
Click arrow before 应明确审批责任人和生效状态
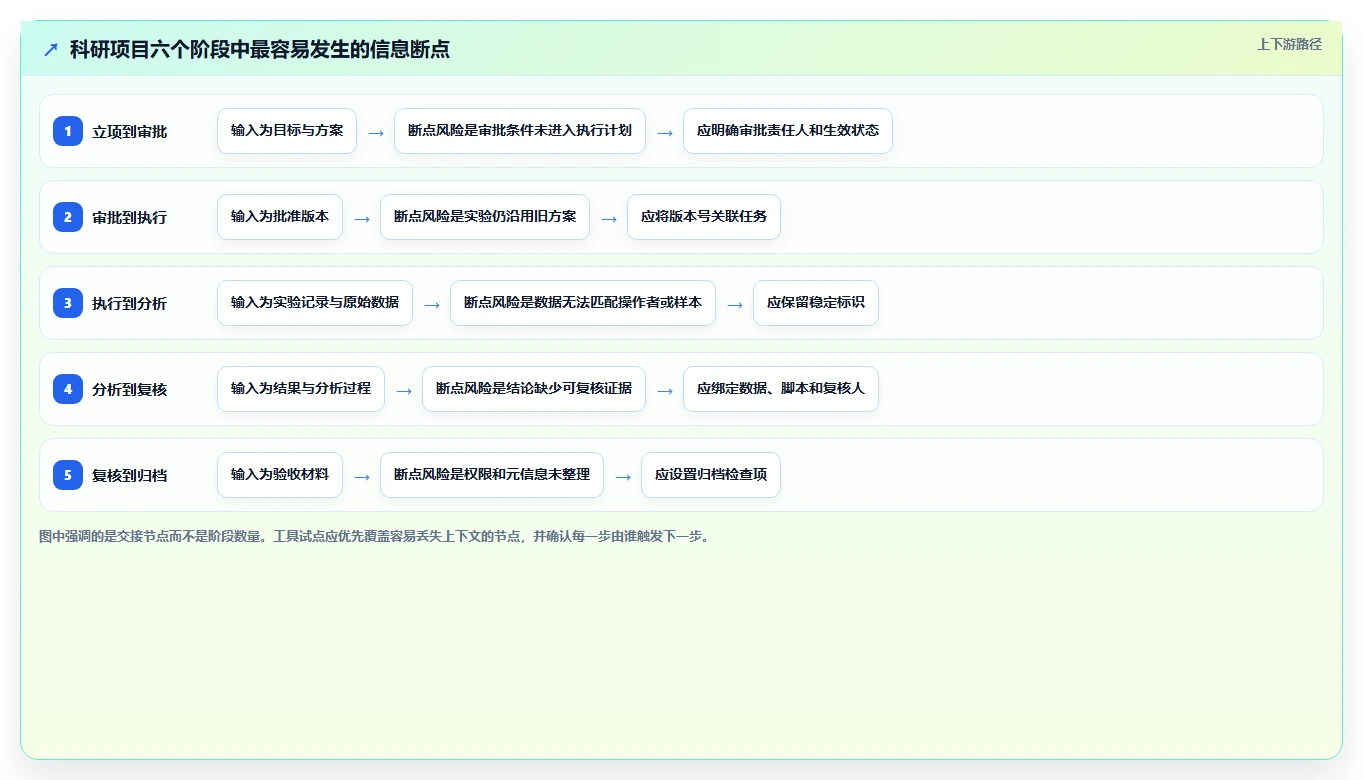coord(665,132)
